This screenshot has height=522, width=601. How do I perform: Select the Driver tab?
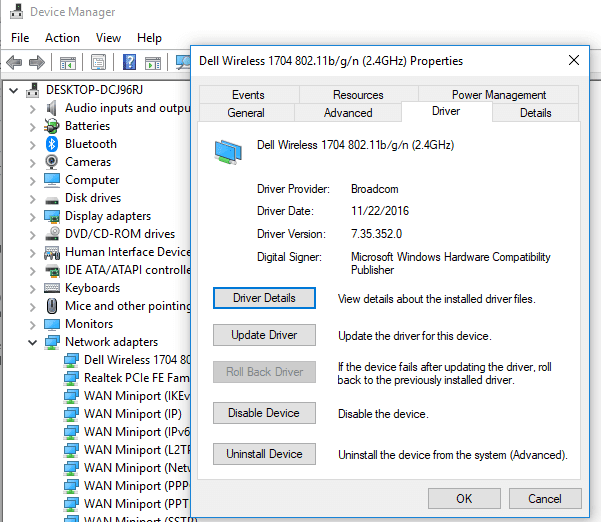point(446,111)
